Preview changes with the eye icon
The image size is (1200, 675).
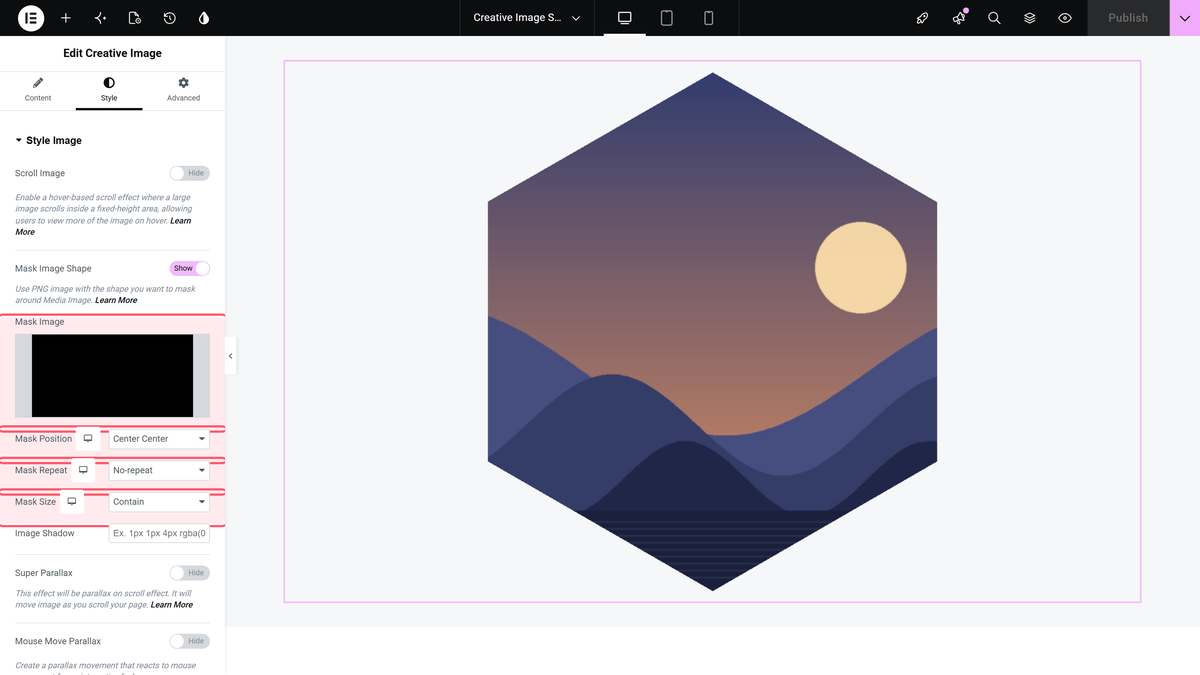click(1065, 18)
